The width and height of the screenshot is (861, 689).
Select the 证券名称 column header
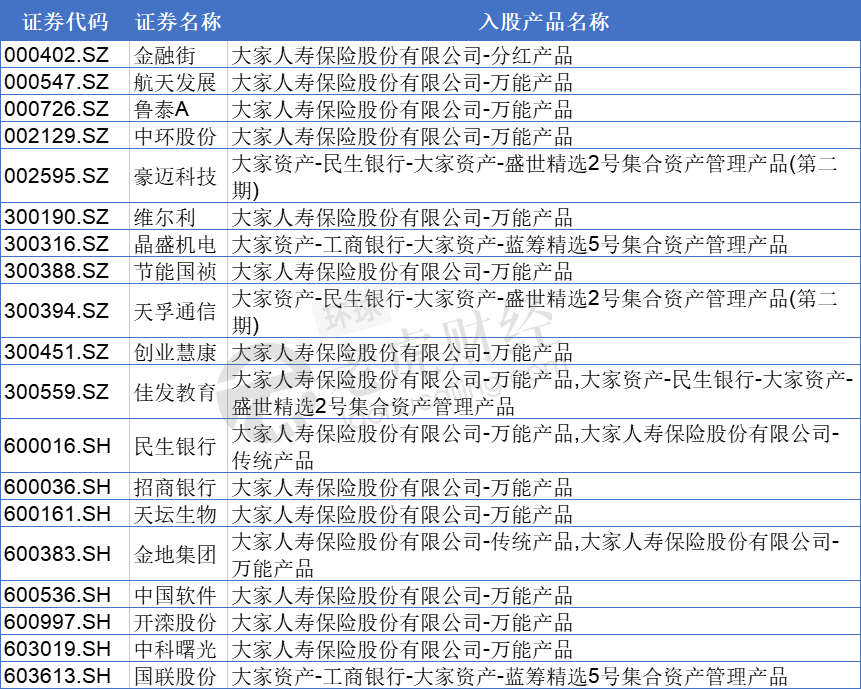tap(178, 22)
